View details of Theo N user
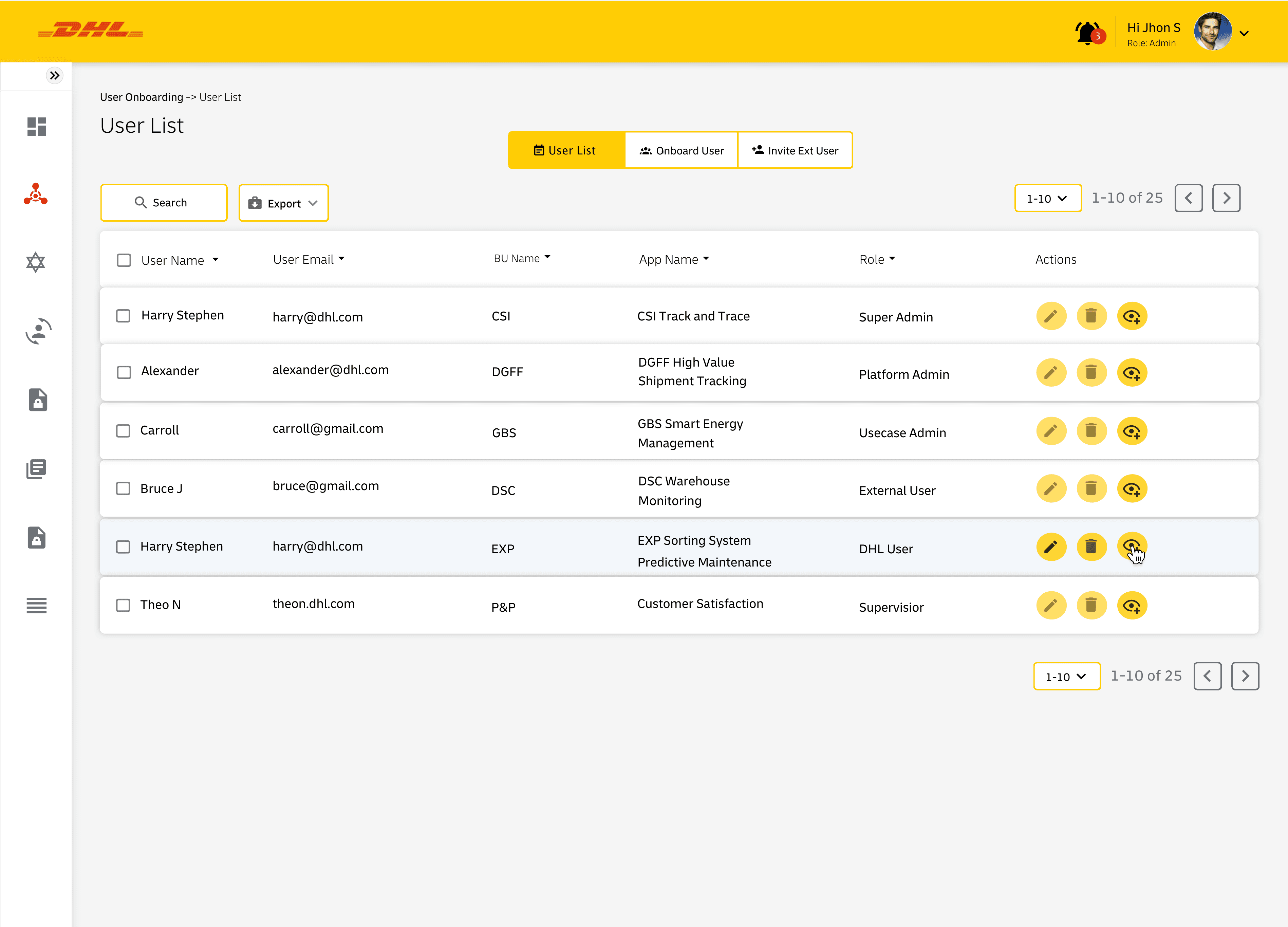1288x927 pixels. (x=1132, y=606)
